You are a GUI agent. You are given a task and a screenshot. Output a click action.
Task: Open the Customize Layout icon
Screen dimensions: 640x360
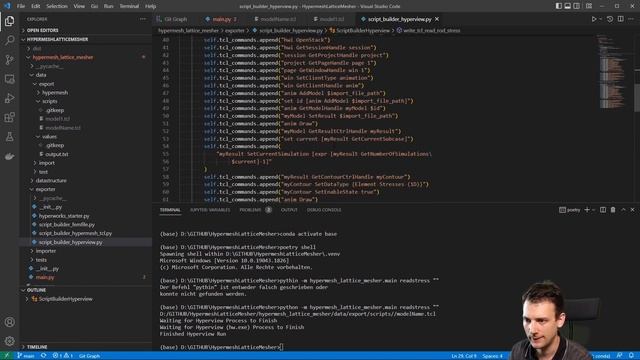point(589,6)
